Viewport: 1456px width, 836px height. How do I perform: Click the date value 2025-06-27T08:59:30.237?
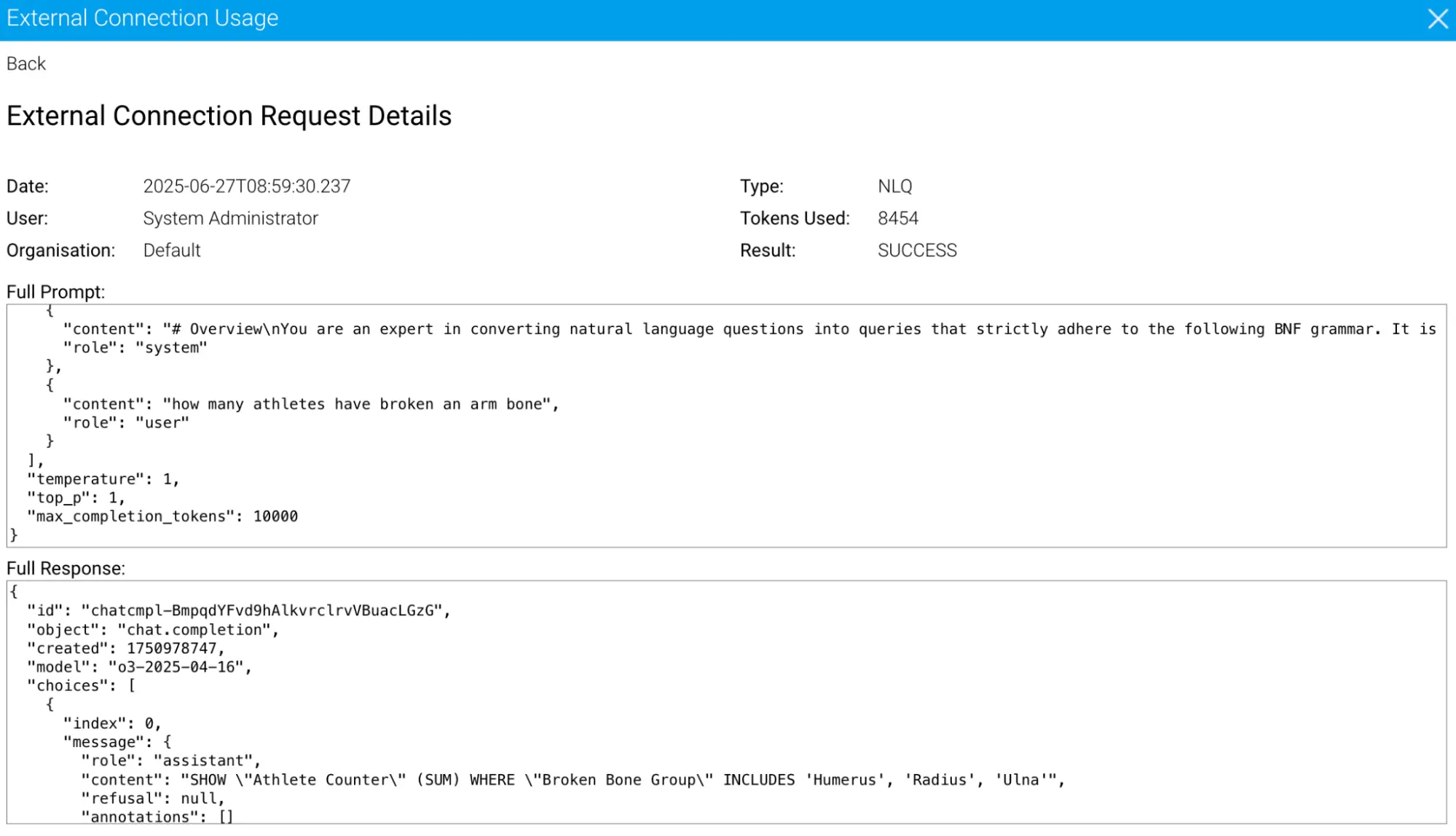tap(246, 186)
